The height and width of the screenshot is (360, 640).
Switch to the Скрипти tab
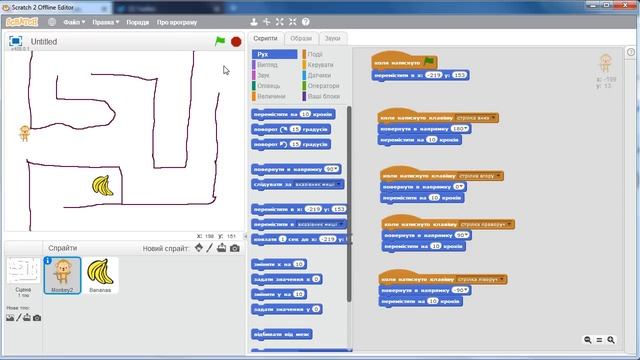point(265,38)
